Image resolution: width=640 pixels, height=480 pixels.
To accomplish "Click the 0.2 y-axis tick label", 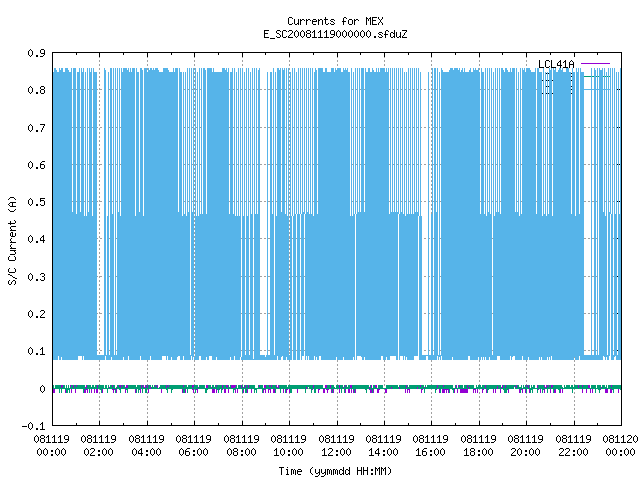I will click(36, 314).
